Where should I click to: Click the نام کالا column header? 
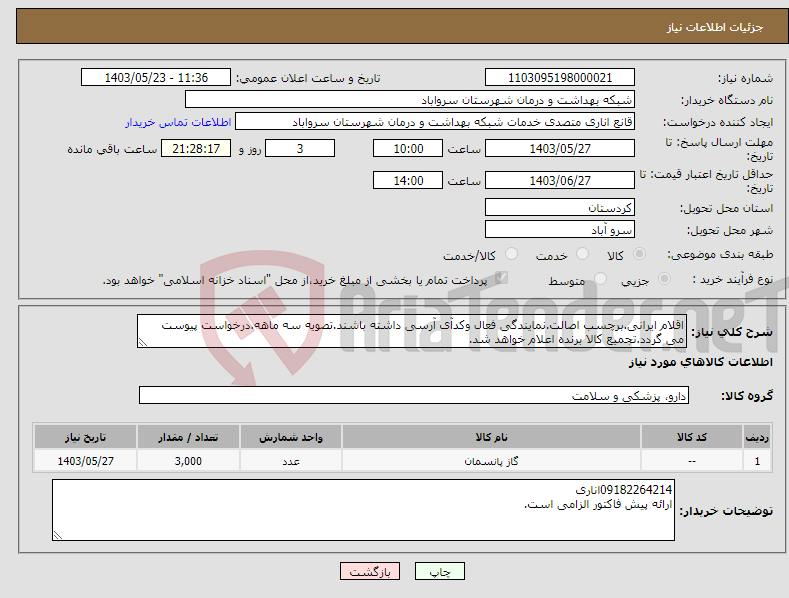point(491,437)
